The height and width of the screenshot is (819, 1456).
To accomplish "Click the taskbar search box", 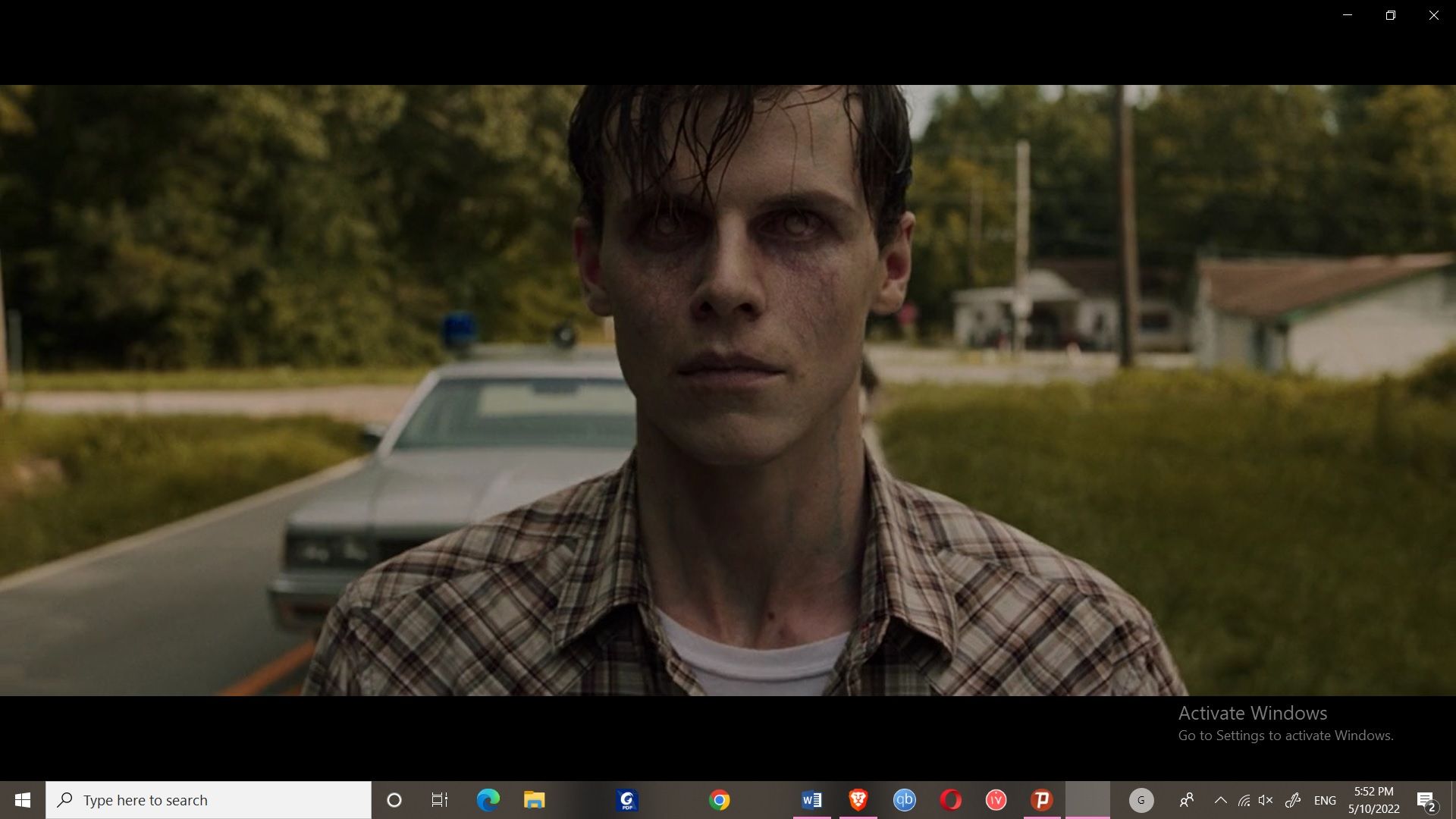I will click(x=209, y=800).
